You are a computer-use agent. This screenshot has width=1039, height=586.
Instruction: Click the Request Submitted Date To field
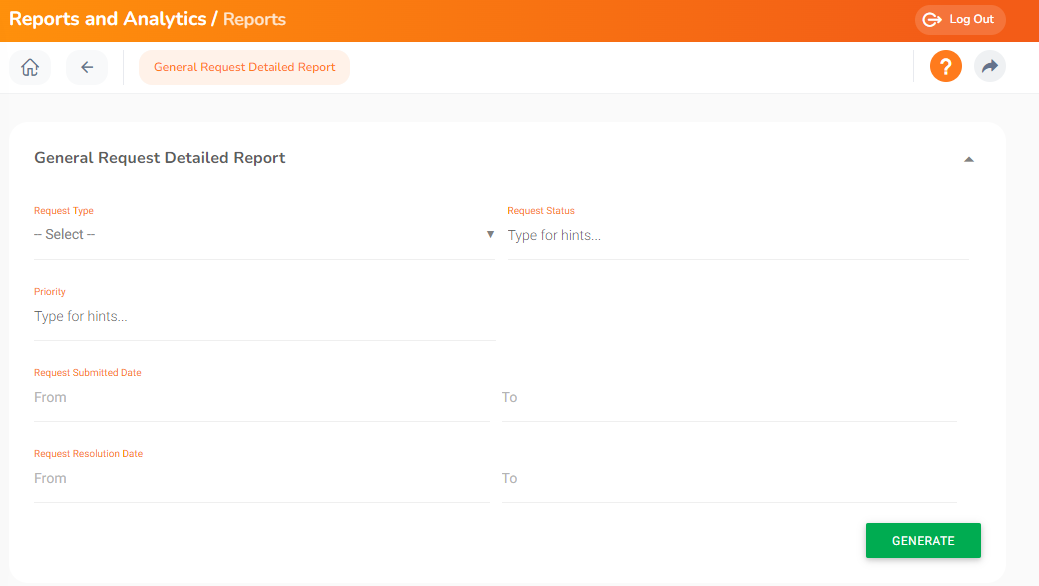coord(728,398)
